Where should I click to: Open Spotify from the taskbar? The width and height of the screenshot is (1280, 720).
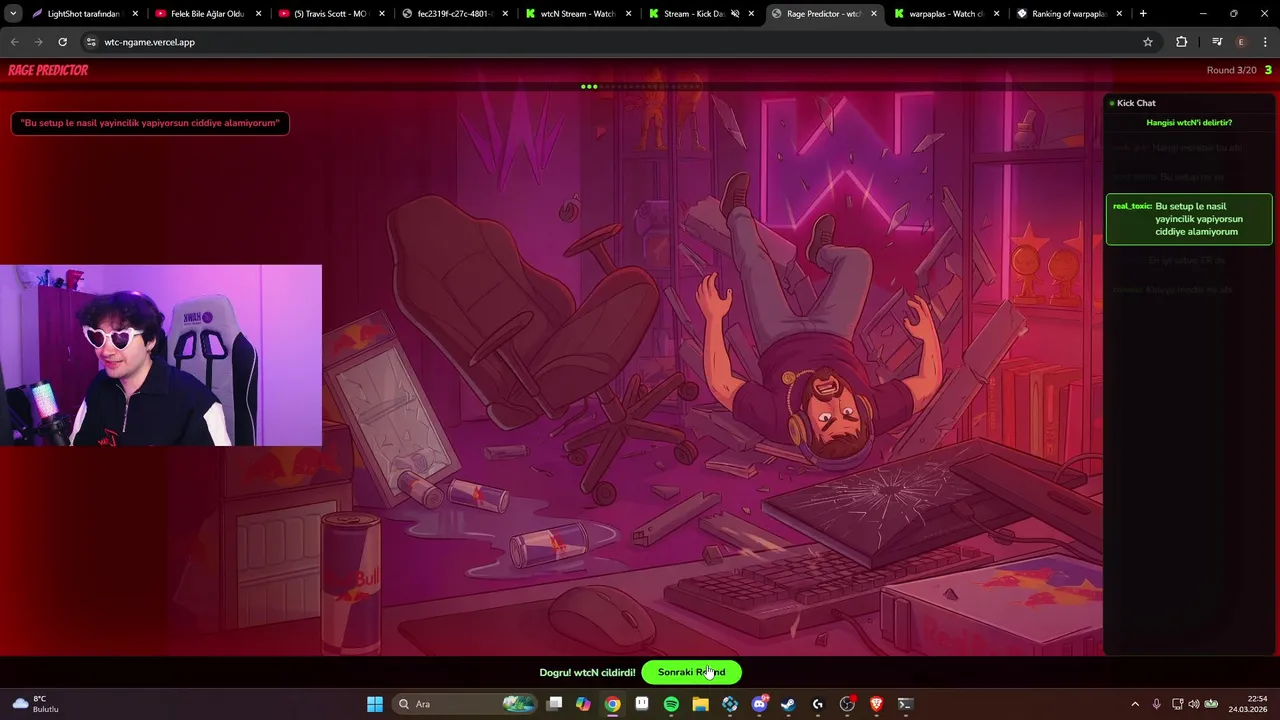pos(671,704)
